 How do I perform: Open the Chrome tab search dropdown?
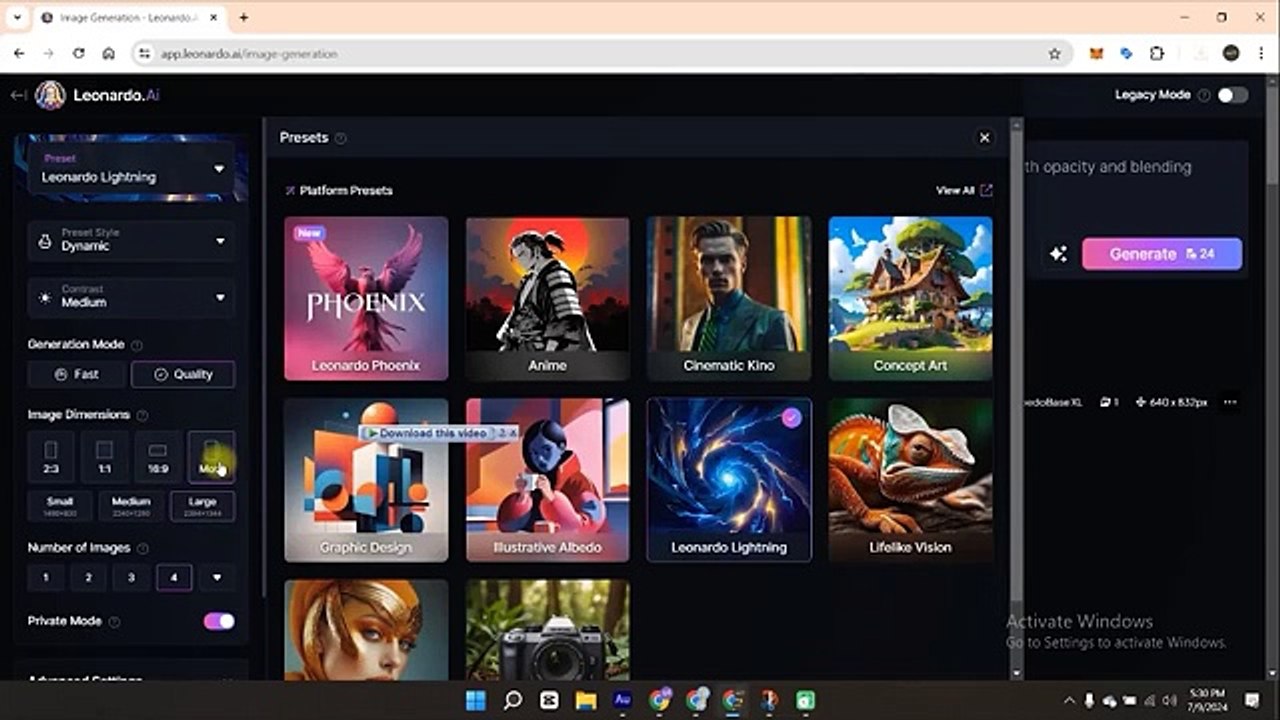click(x=17, y=18)
